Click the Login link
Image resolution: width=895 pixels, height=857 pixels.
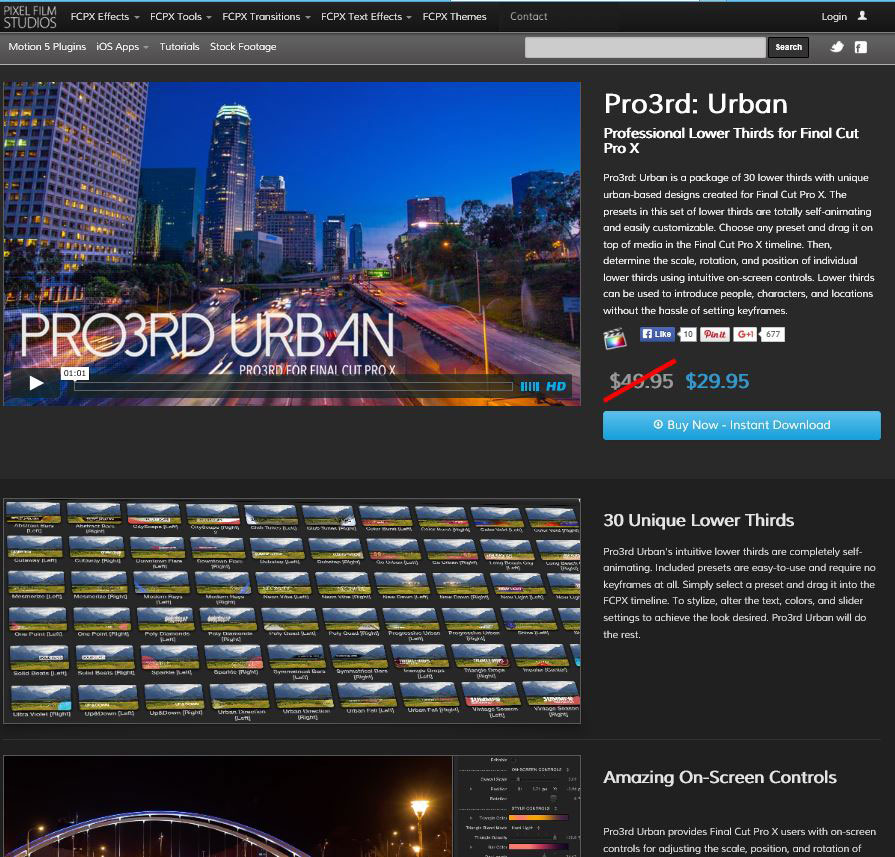pos(834,17)
